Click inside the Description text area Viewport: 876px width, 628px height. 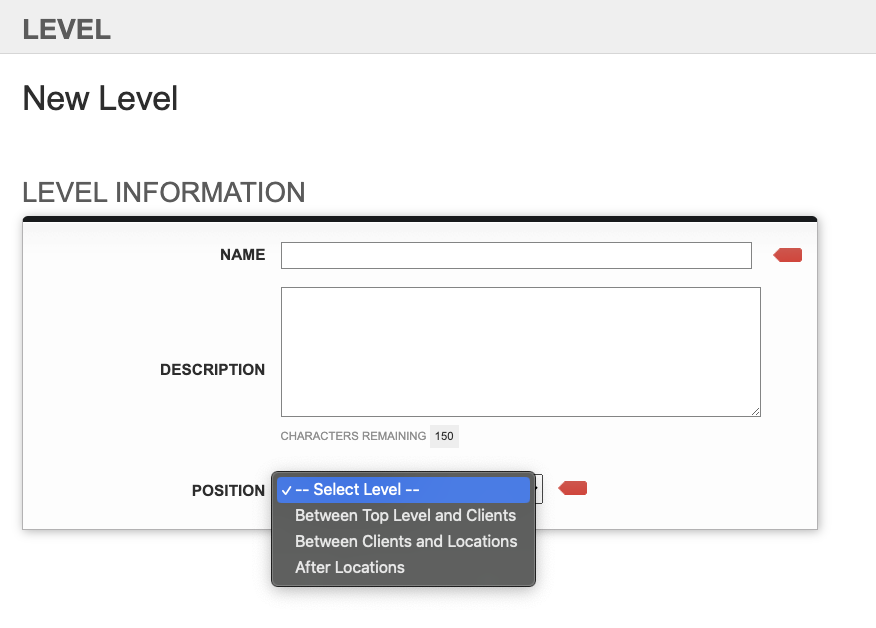tap(521, 352)
